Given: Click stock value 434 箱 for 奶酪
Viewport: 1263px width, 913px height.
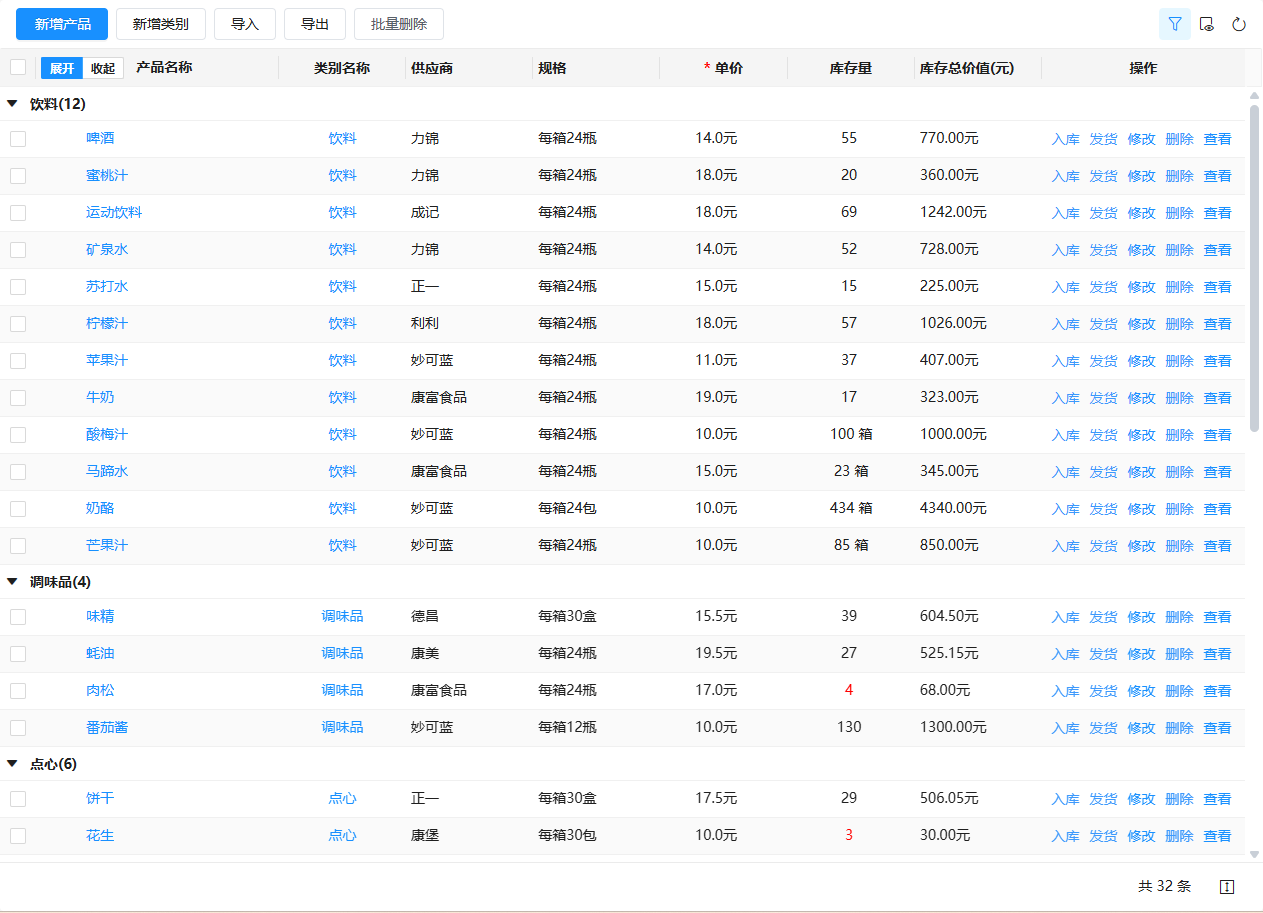Looking at the screenshot, I should coord(851,508).
